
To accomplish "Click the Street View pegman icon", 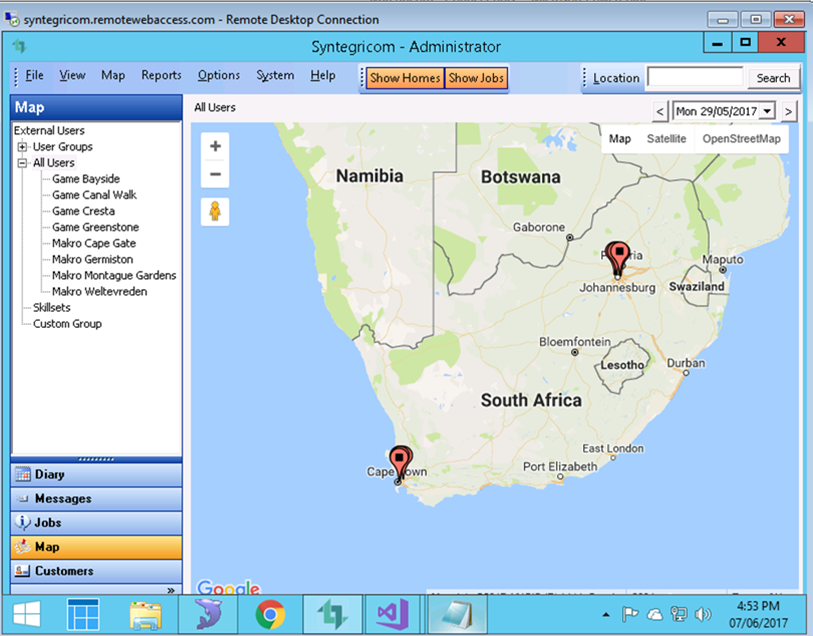I will (215, 212).
